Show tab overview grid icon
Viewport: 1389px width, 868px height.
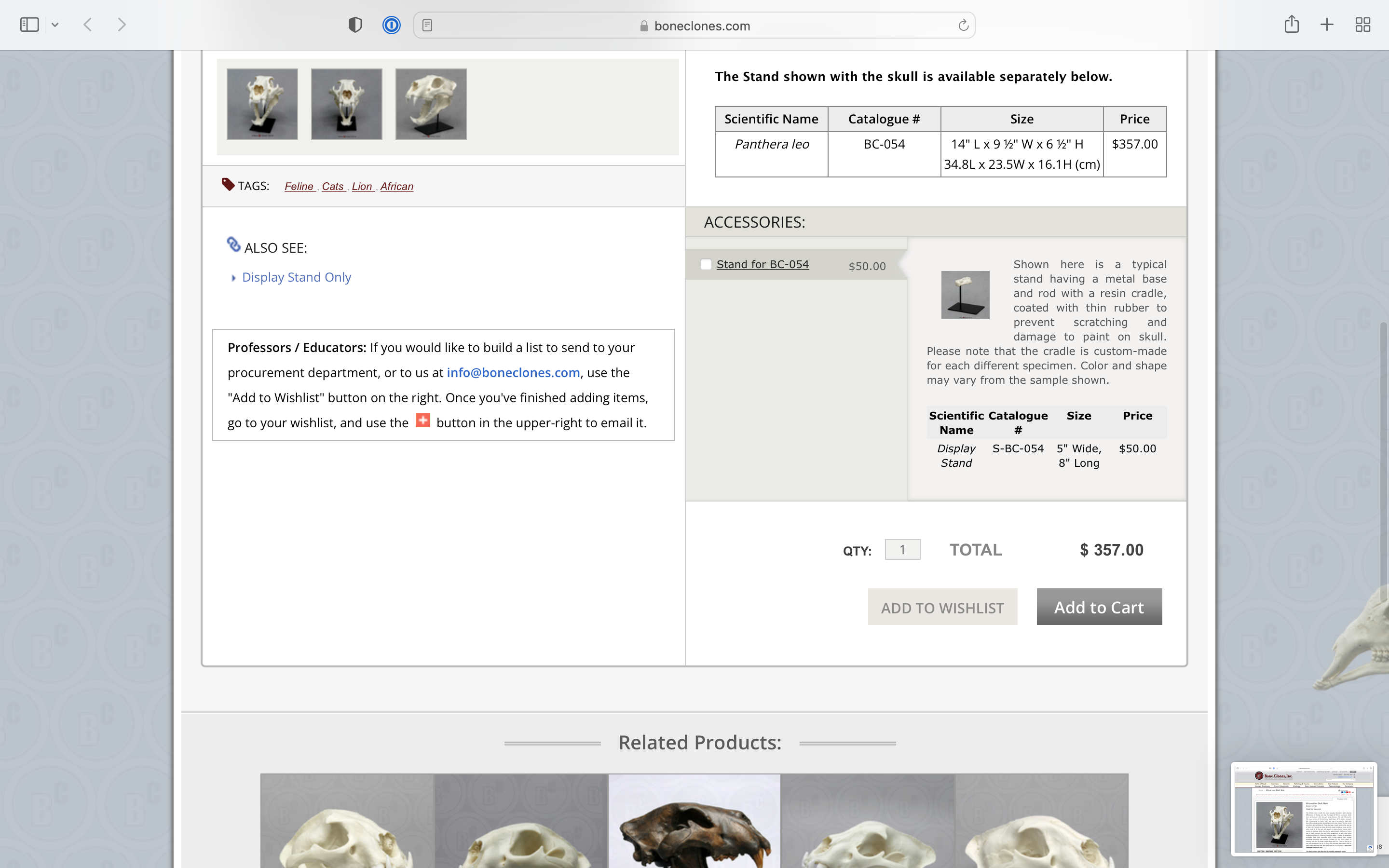coord(1362,25)
